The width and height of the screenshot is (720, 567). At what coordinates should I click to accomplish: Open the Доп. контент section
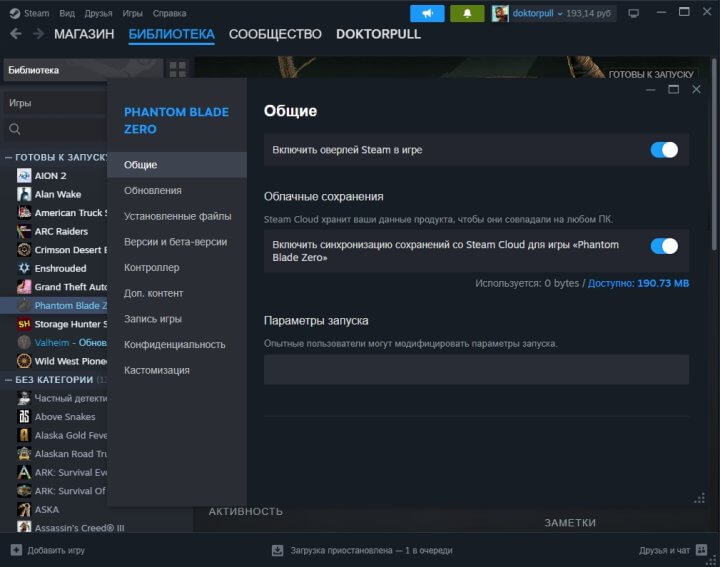click(x=177, y=293)
